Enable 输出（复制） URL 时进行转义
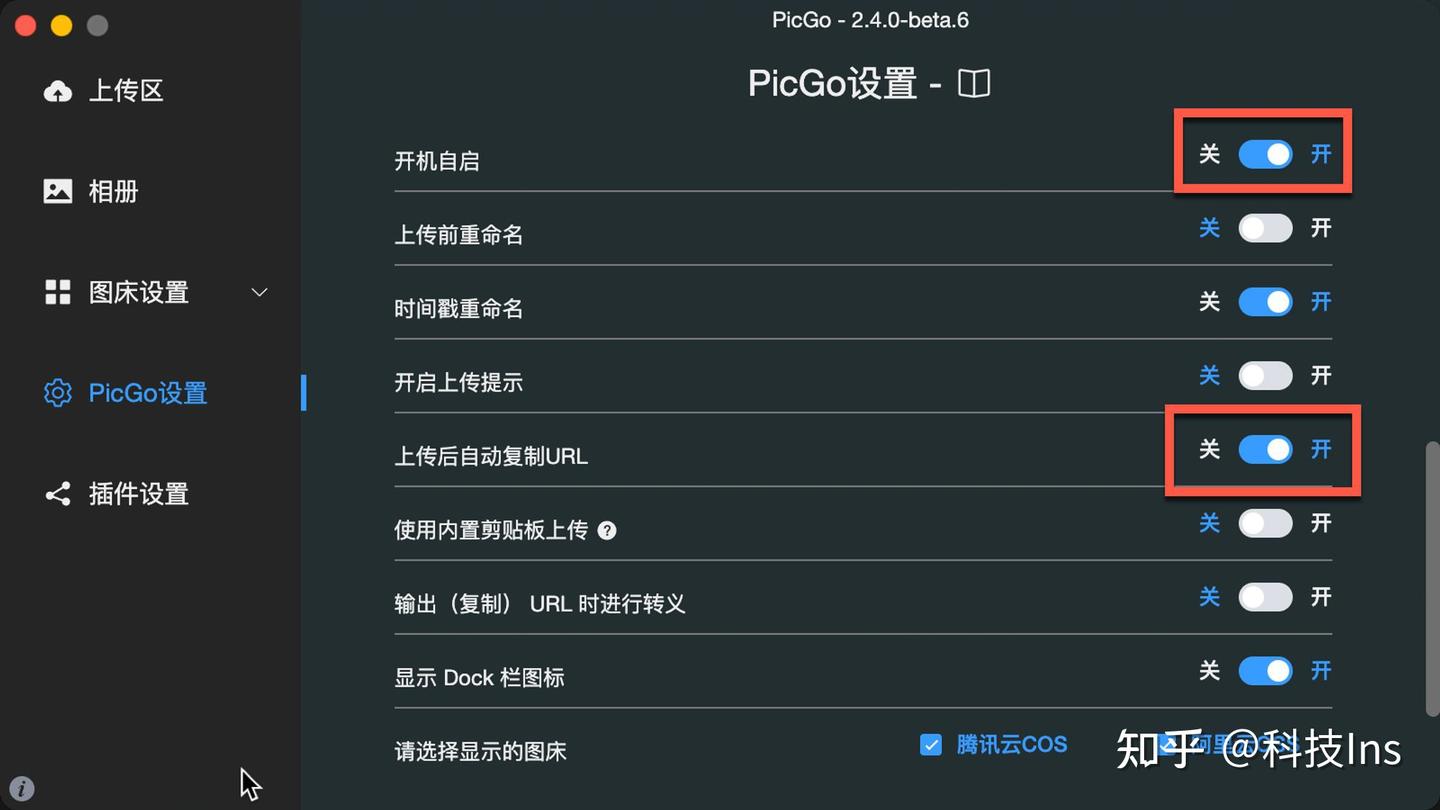Image resolution: width=1440 pixels, height=810 pixels. point(1265,597)
